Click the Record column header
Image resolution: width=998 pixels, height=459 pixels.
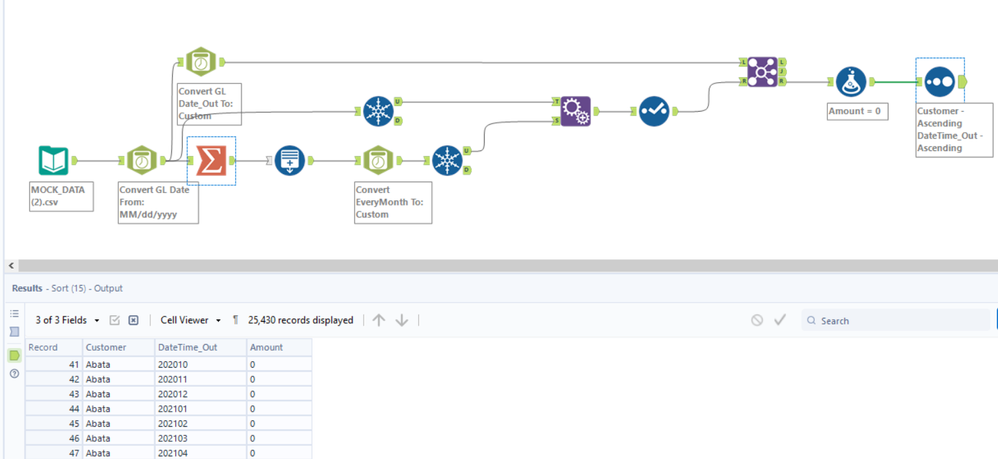point(53,348)
